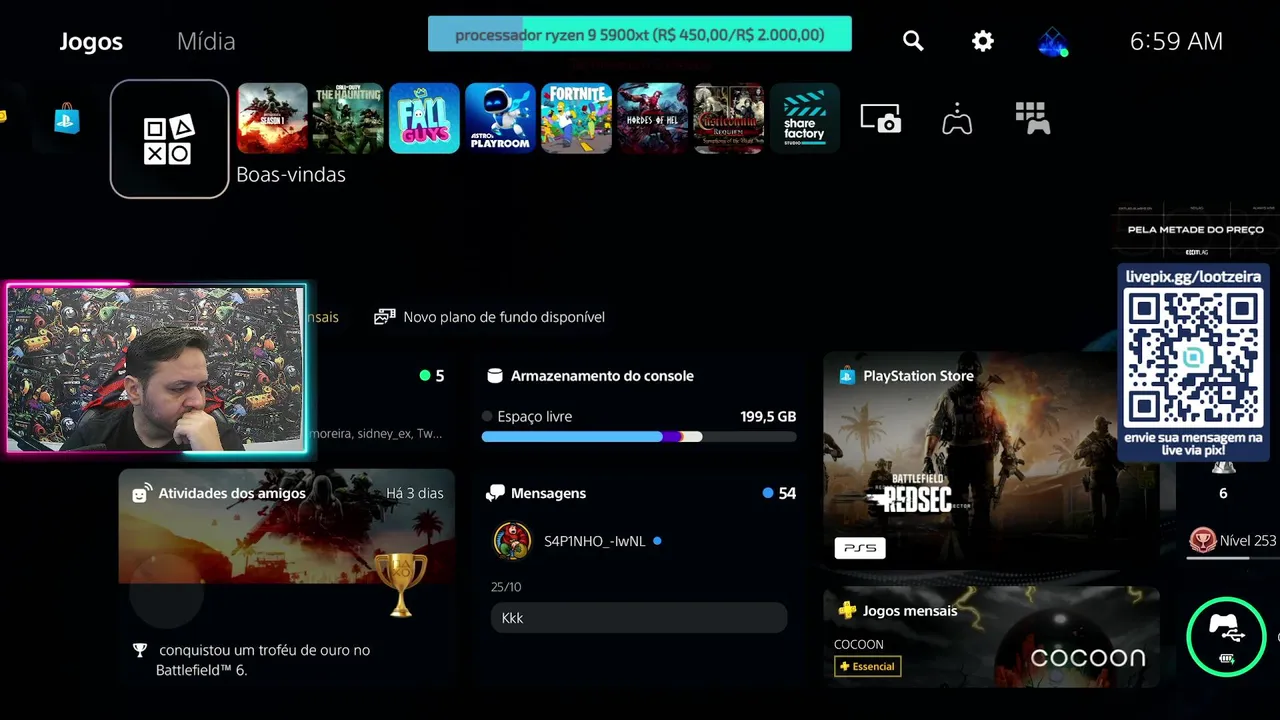This screenshot has width=1280, height=720.
Task: Switch to the Jogos tab
Action: (91, 41)
